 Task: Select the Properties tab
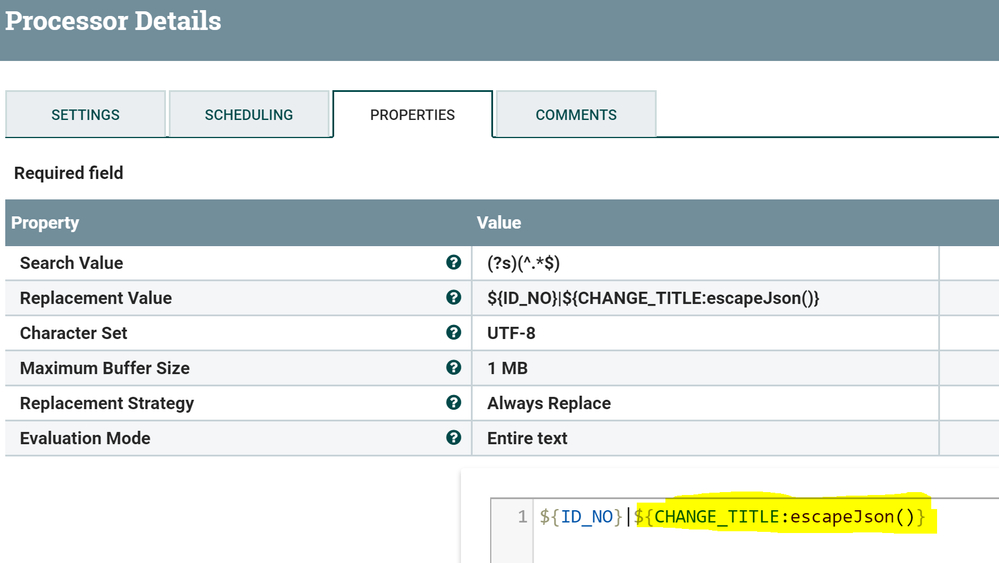[412, 115]
